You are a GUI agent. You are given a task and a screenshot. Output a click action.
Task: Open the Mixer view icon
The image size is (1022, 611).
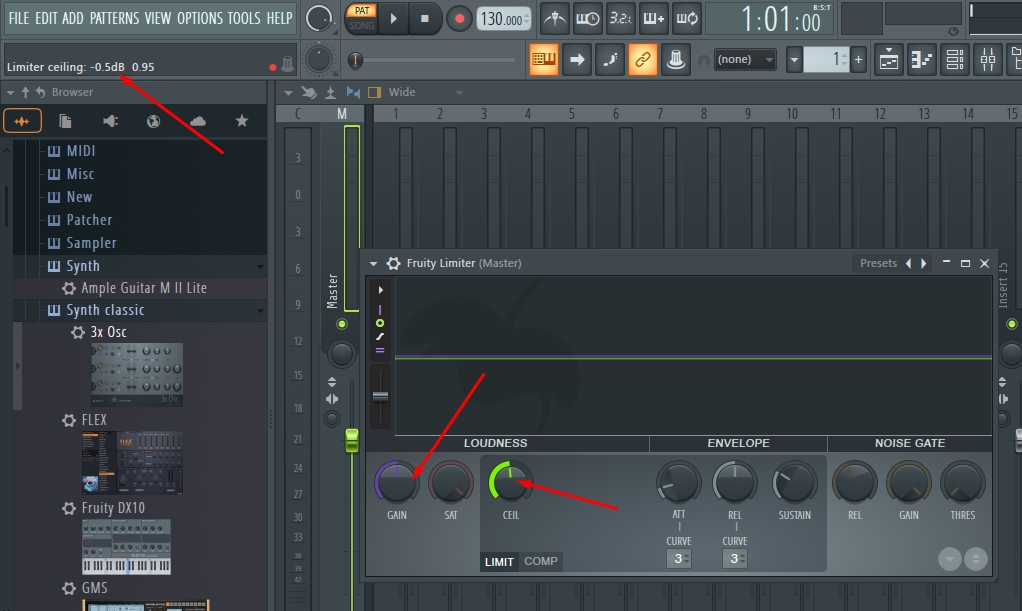(x=988, y=60)
